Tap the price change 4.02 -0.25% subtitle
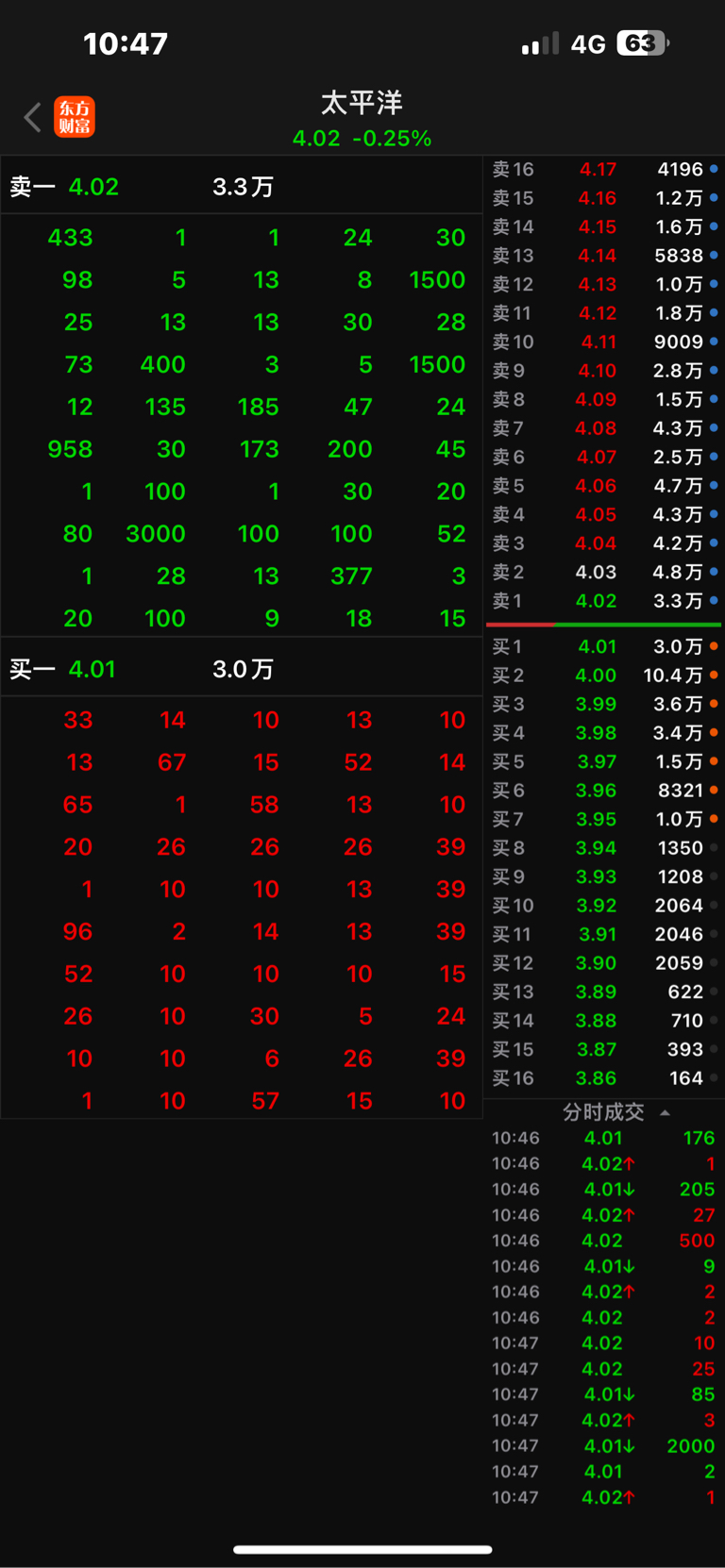725x1568 pixels. point(362,139)
